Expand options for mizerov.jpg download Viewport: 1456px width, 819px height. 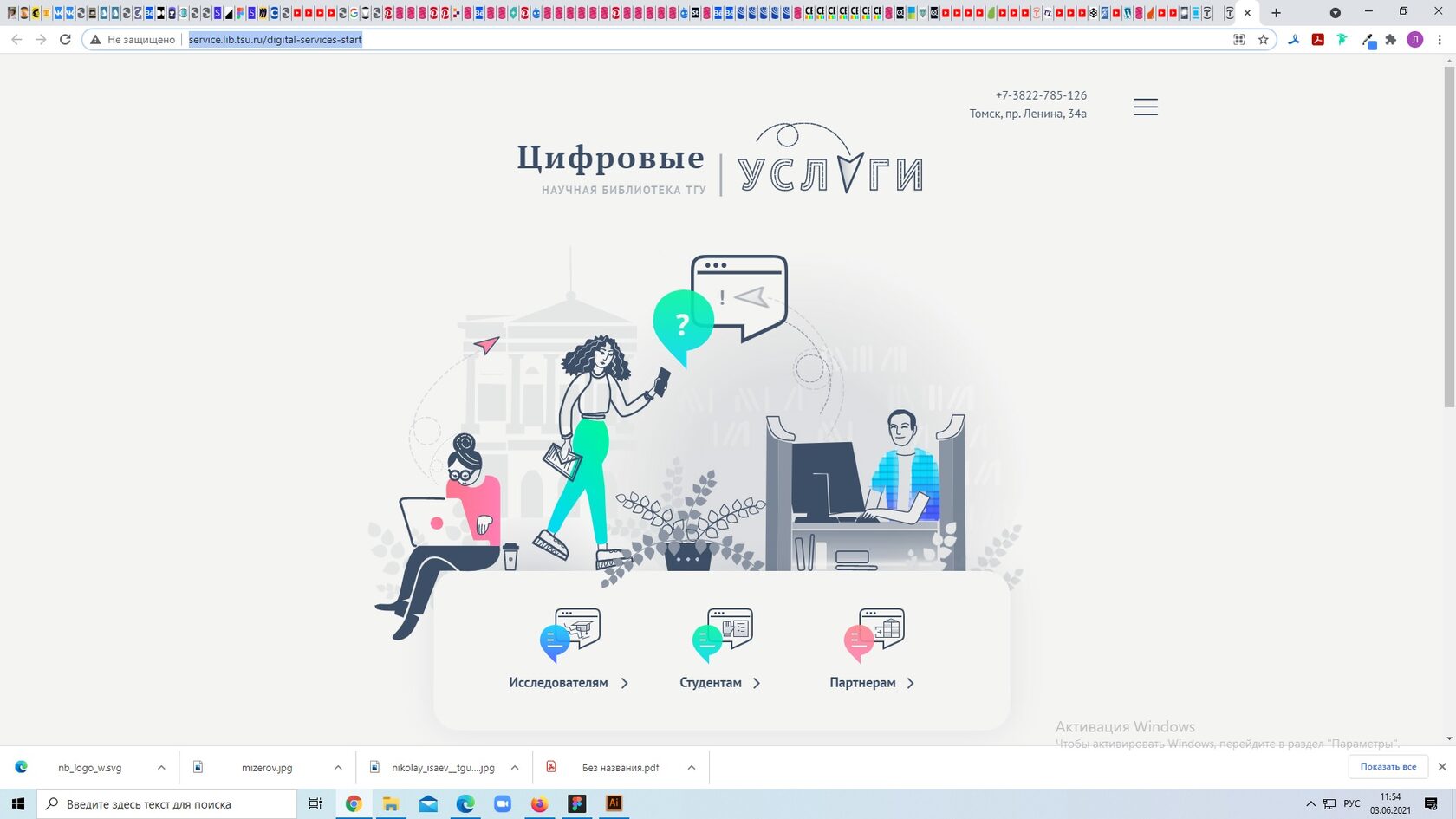point(338,768)
